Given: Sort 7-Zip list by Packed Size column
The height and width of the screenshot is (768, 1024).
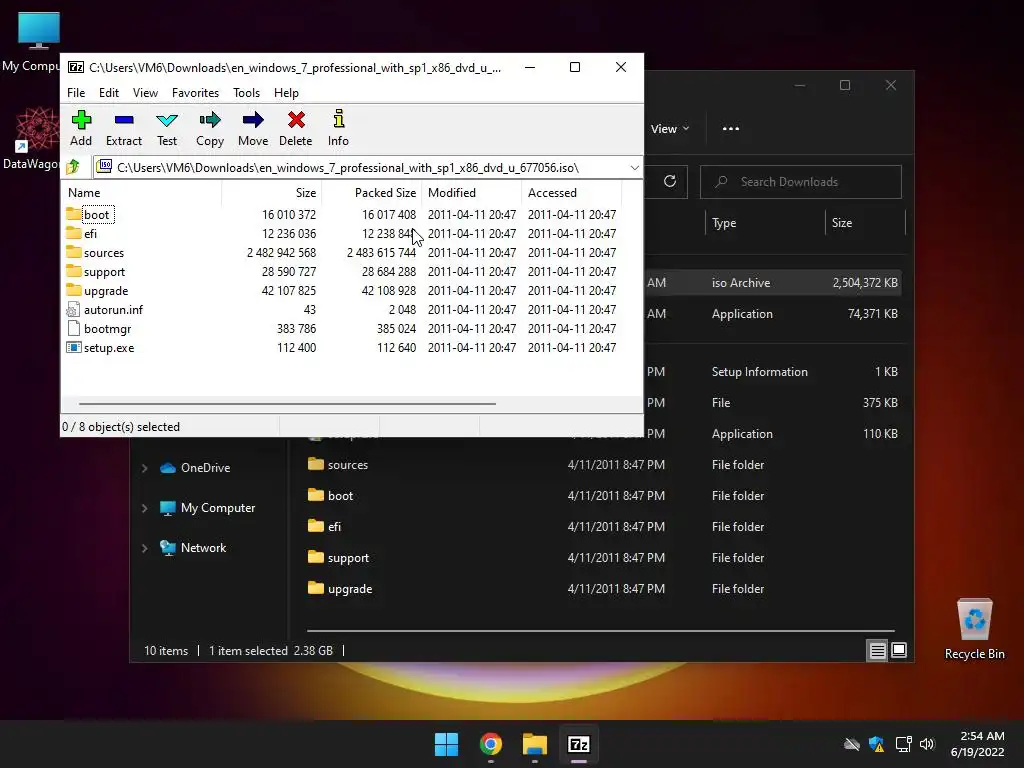Looking at the screenshot, I should 372,193.
